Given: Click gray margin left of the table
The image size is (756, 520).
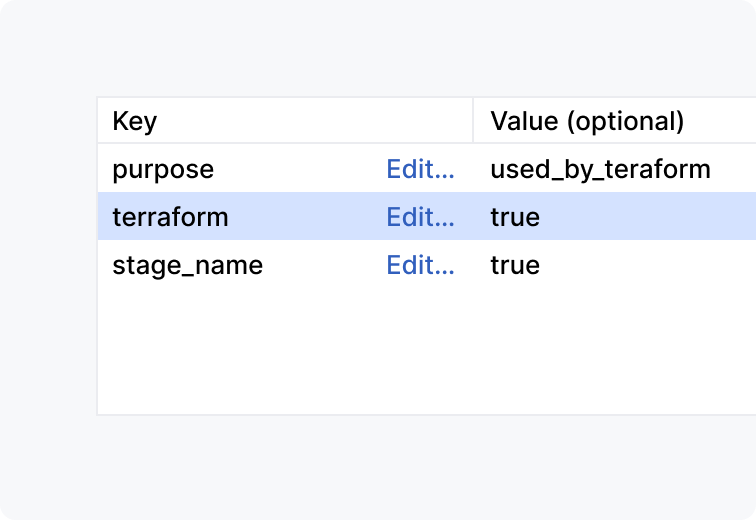Looking at the screenshot, I should coord(50,260).
